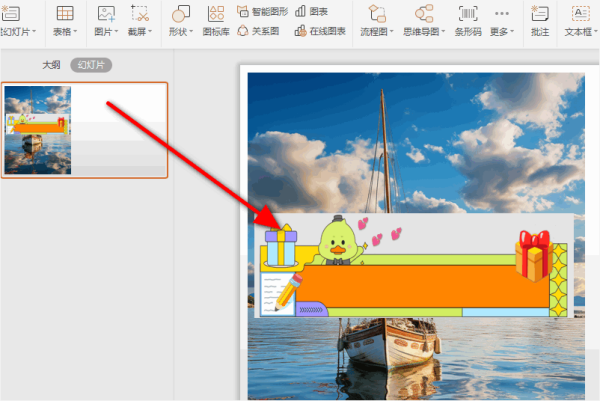The image size is (600, 401).
Task: Select the slide thumbnail in panel
Action: [84, 130]
